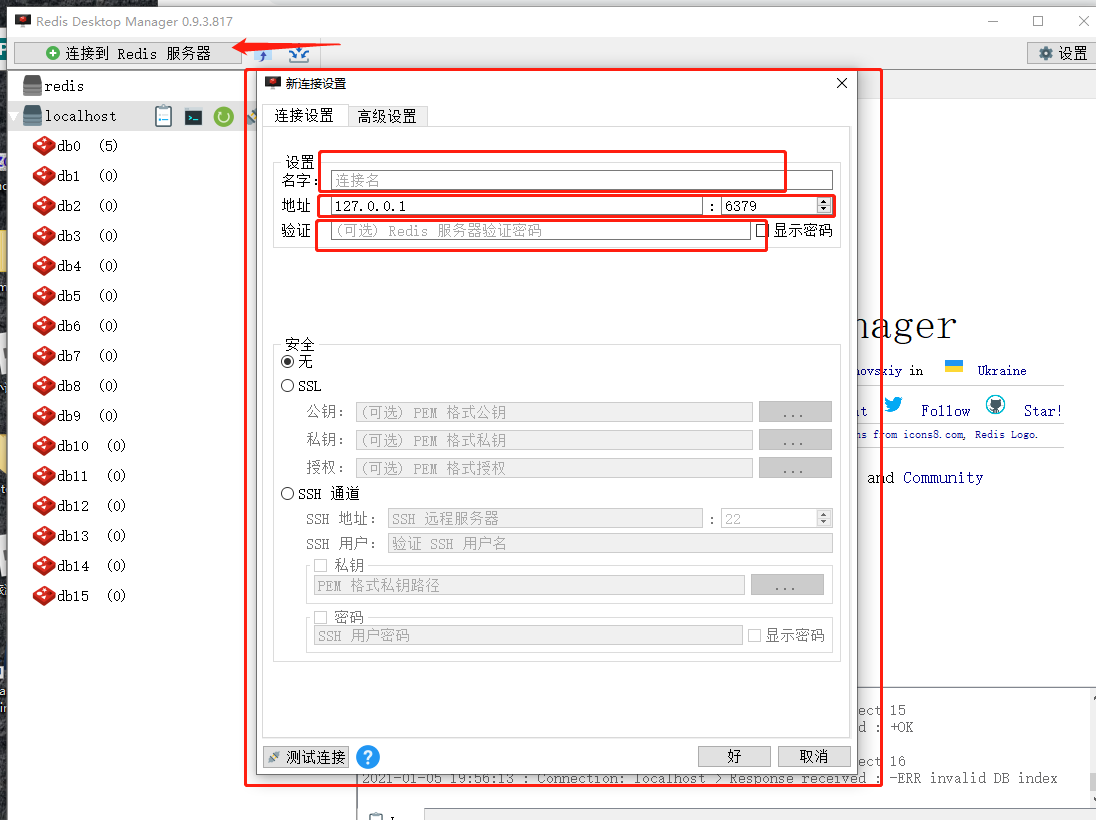The width and height of the screenshot is (1096, 820).
Task: Toggle the SSH 密码 checkbox
Action: 320,617
